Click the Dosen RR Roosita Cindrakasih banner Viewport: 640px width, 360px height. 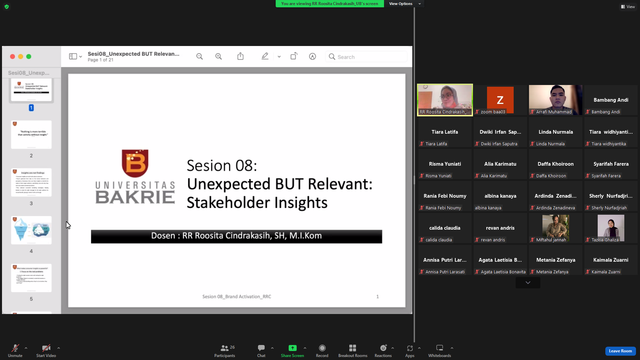pyautogui.click(x=236, y=236)
